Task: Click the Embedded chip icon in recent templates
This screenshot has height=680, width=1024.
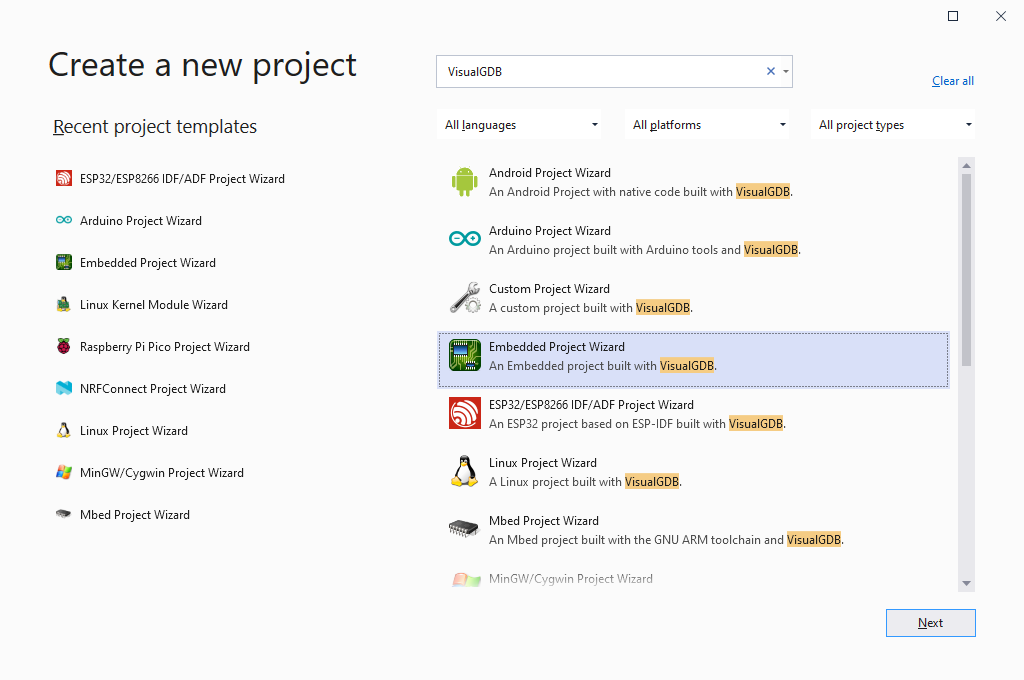Action: pos(63,263)
